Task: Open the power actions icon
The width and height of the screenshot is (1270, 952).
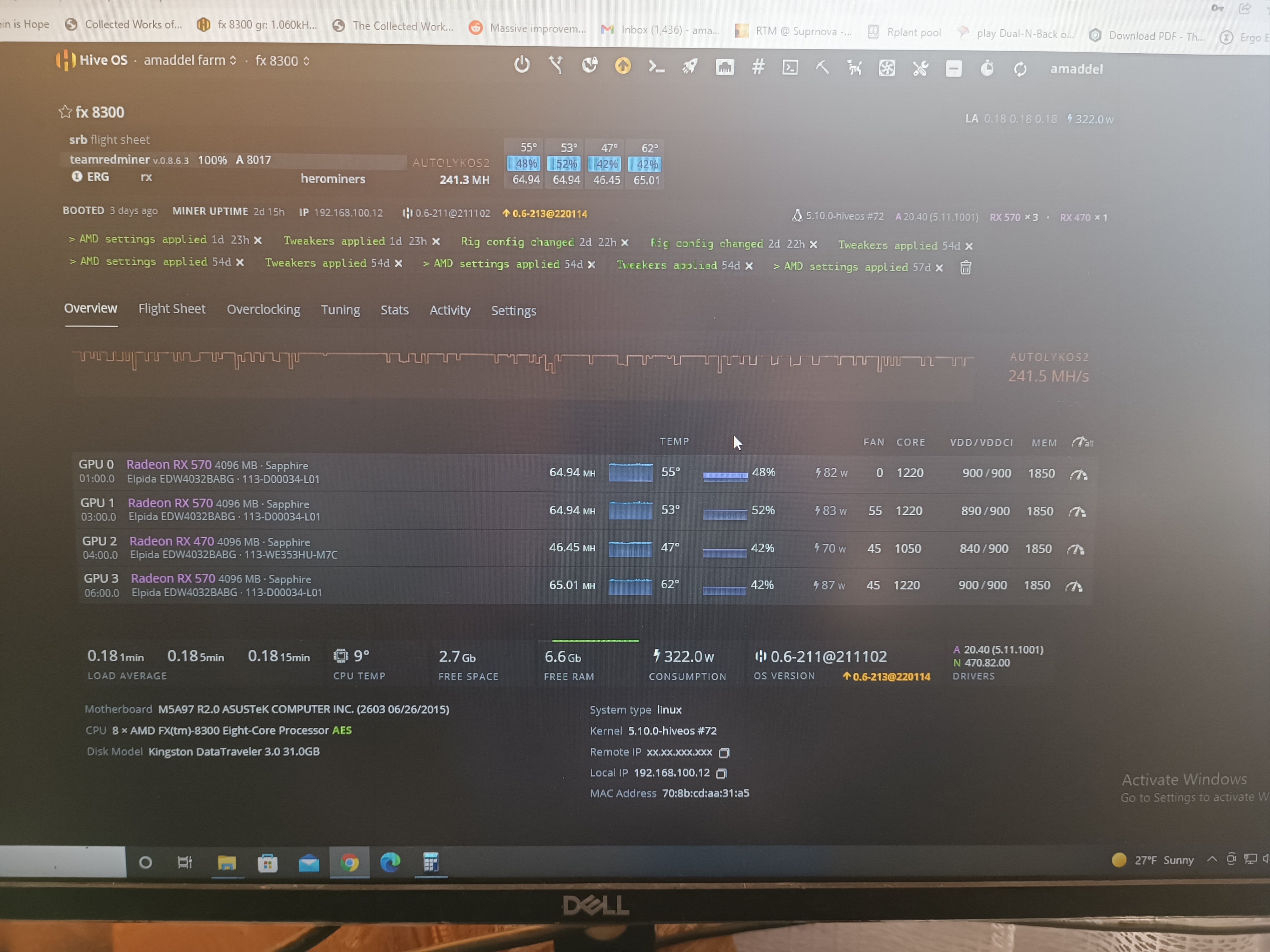Action: click(521, 64)
